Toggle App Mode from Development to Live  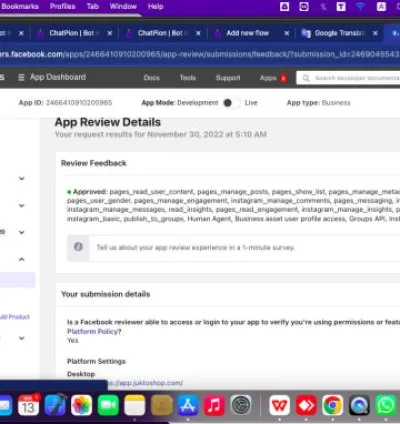[x=232, y=103]
